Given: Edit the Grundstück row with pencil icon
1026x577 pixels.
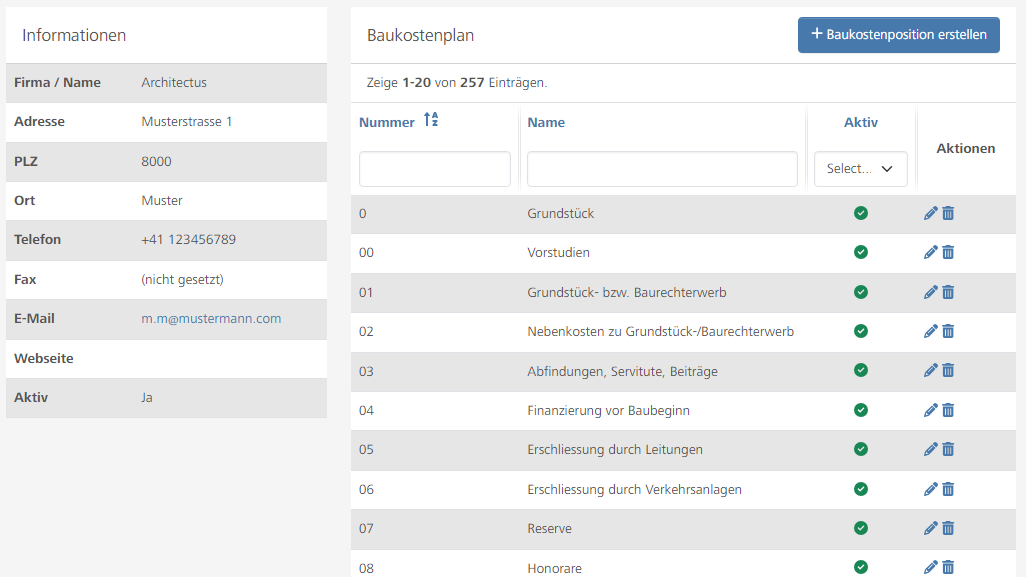Looking at the screenshot, I should click(x=930, y=213).
